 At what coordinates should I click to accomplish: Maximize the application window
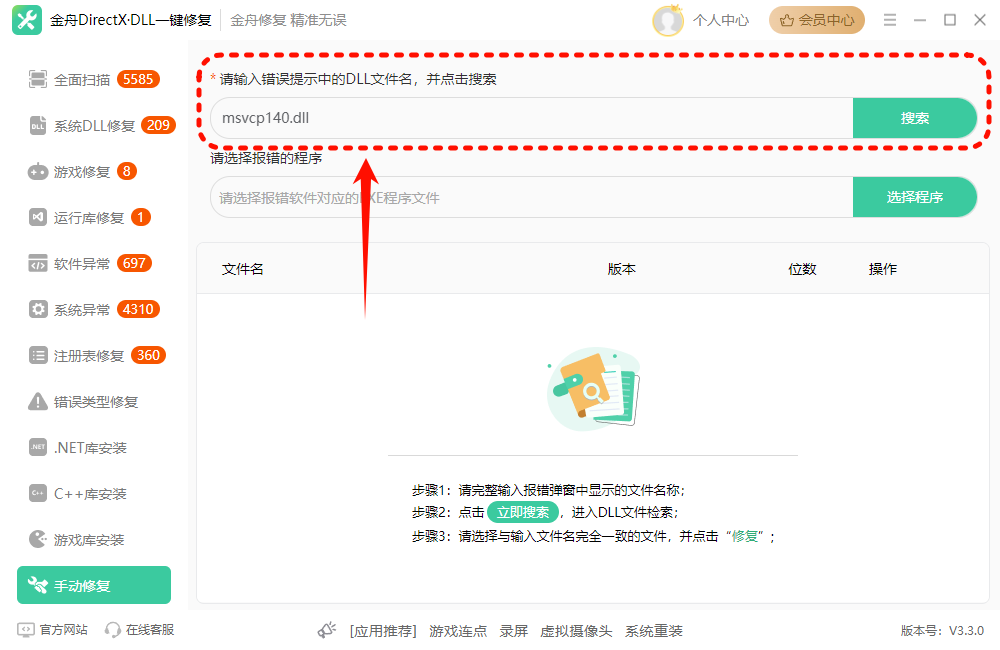coord(950,20)
